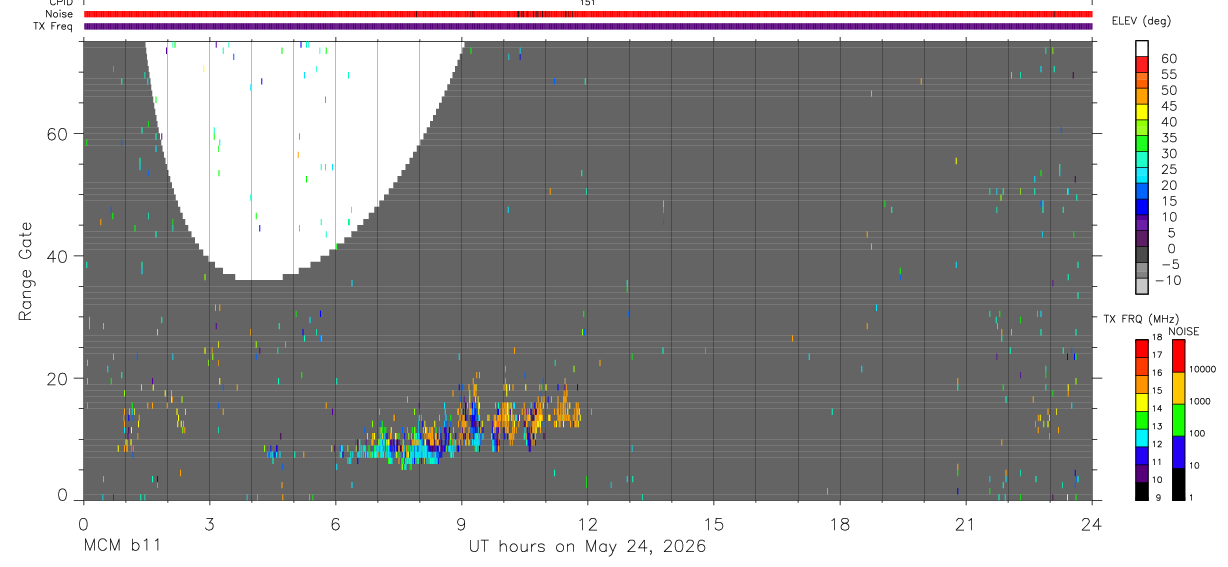Select the yellow swatch in ELEV colorbar
The height and width of the screenshot is (567, 1228).
(x=1141, y=113)
